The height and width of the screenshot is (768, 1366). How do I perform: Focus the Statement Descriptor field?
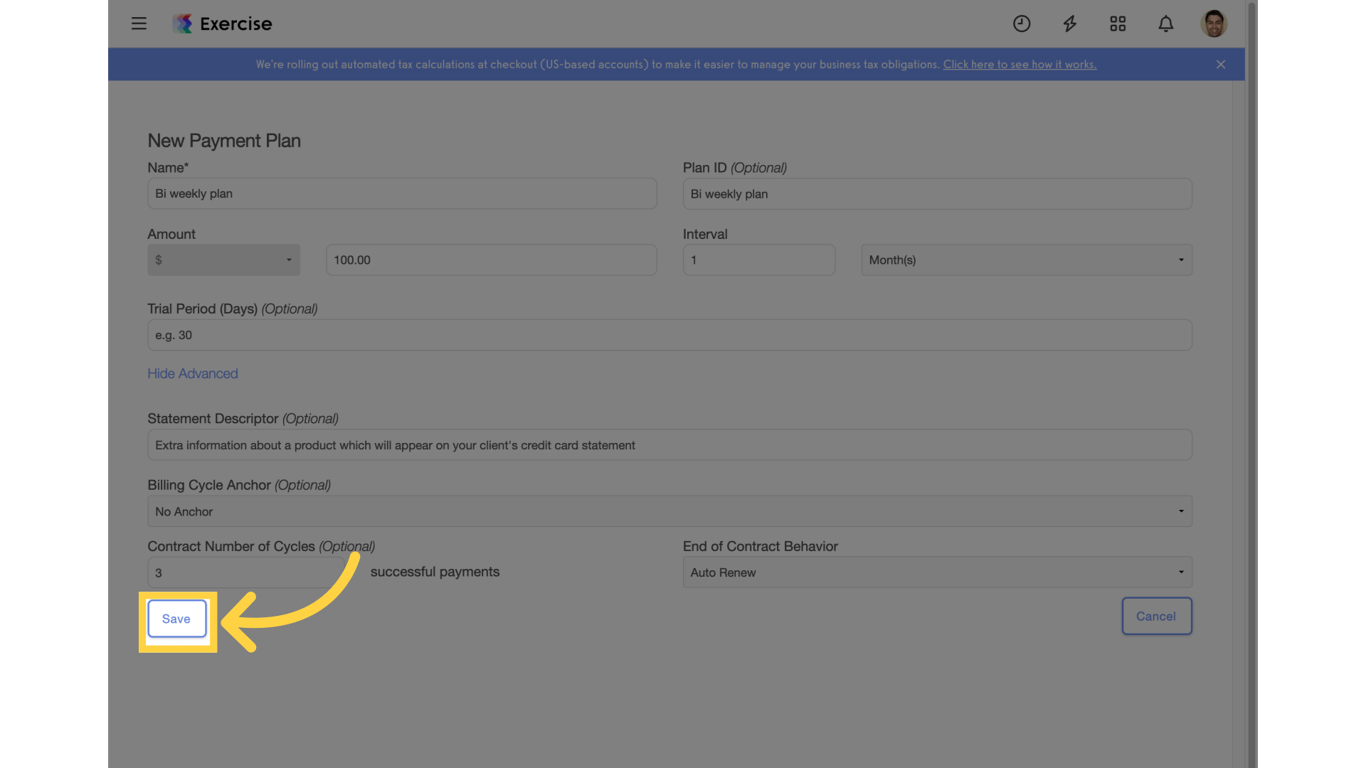pos(670,445)
